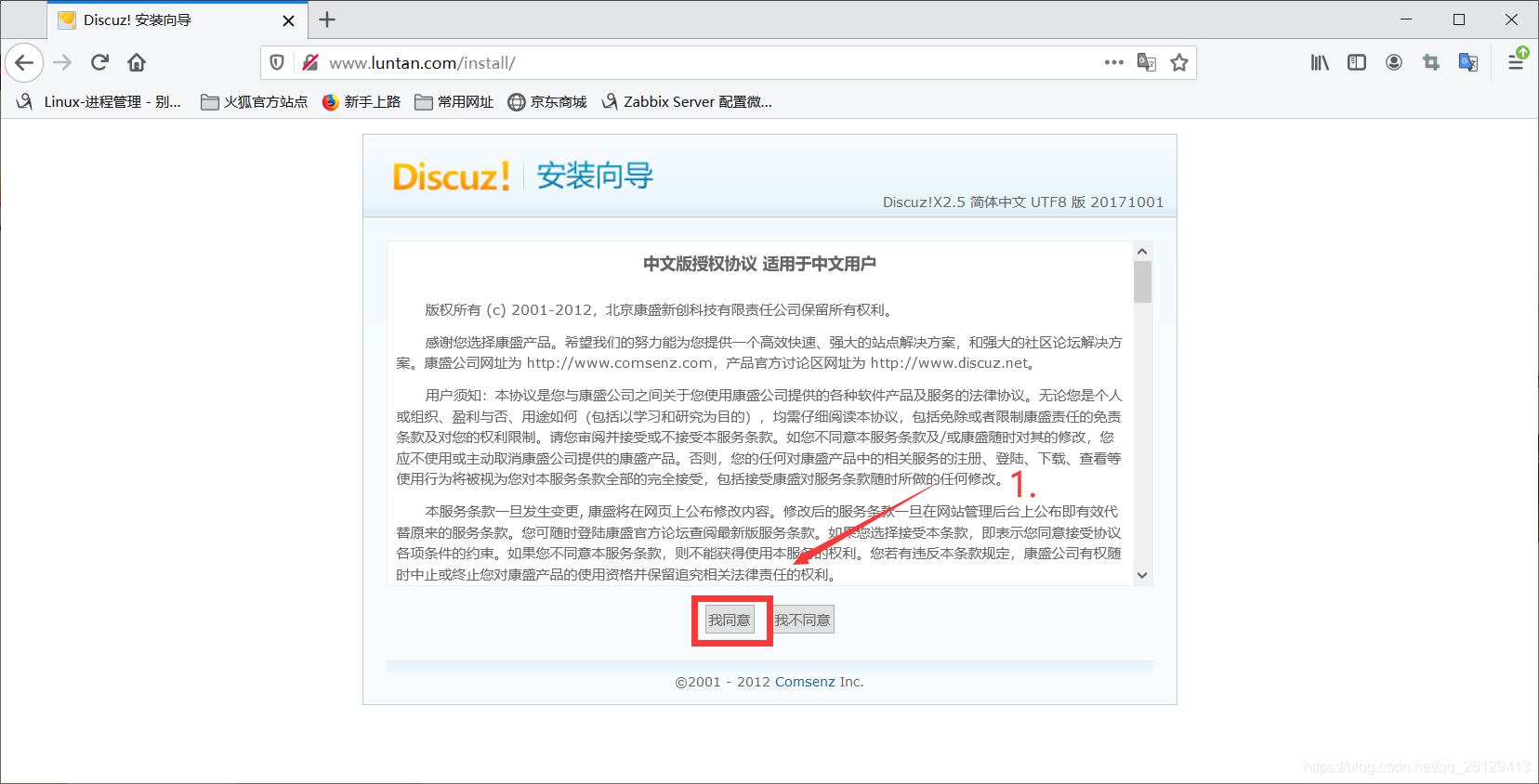Open the Firefox account icon
This screenshot has height=784, width=1539.
[x=1394, y=62]
